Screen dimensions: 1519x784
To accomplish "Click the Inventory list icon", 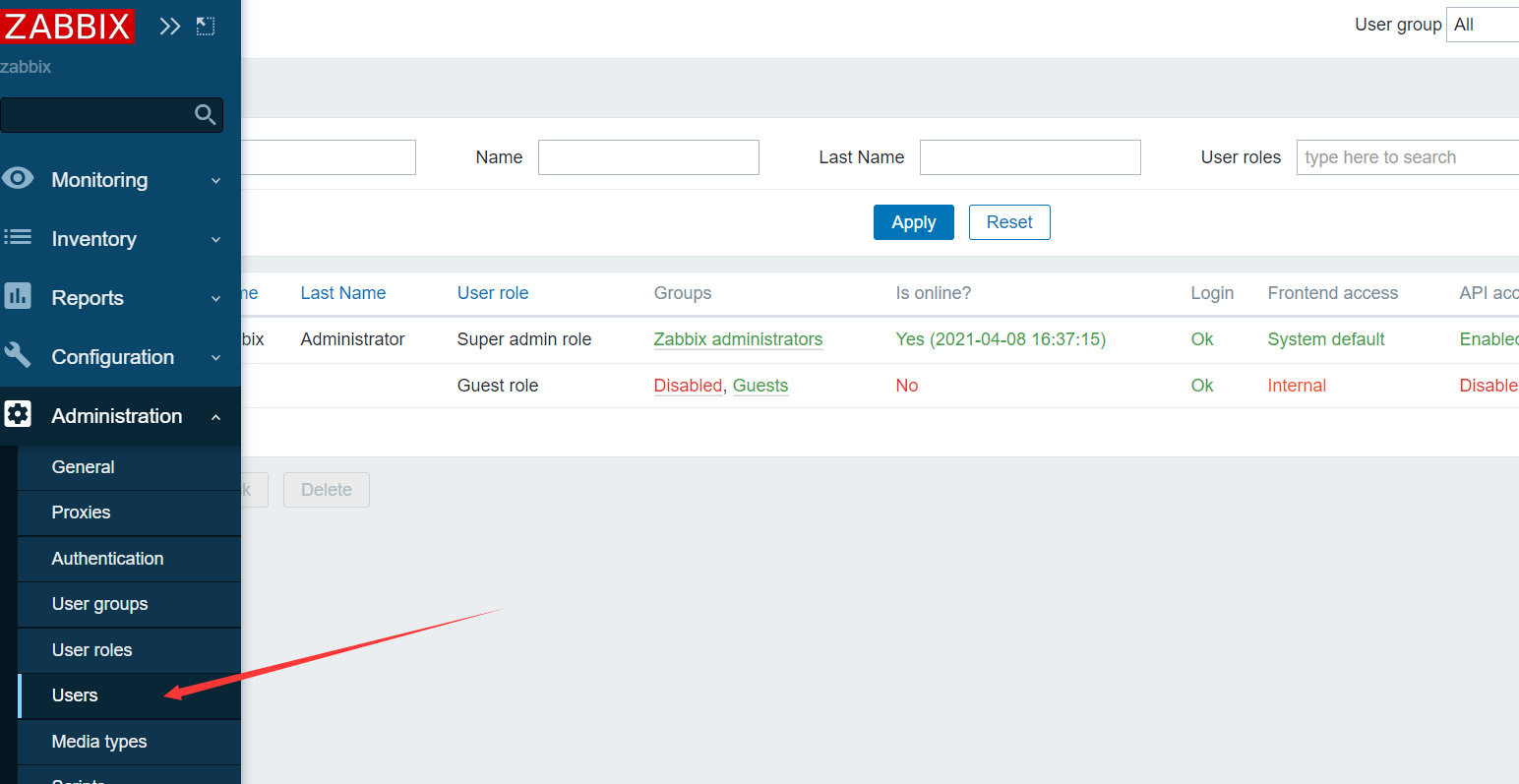I will pos(18,237).
